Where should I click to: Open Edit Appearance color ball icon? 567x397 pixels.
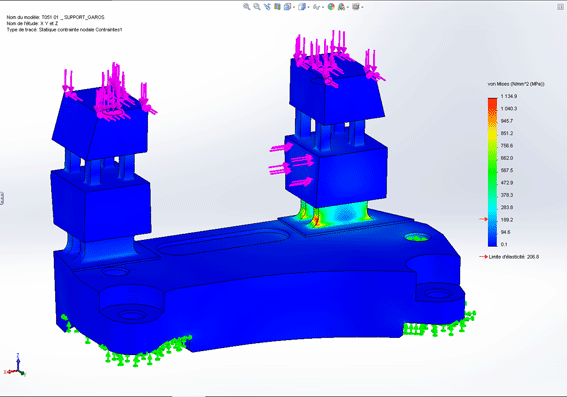pyautogui.click(x=331, y=7)
